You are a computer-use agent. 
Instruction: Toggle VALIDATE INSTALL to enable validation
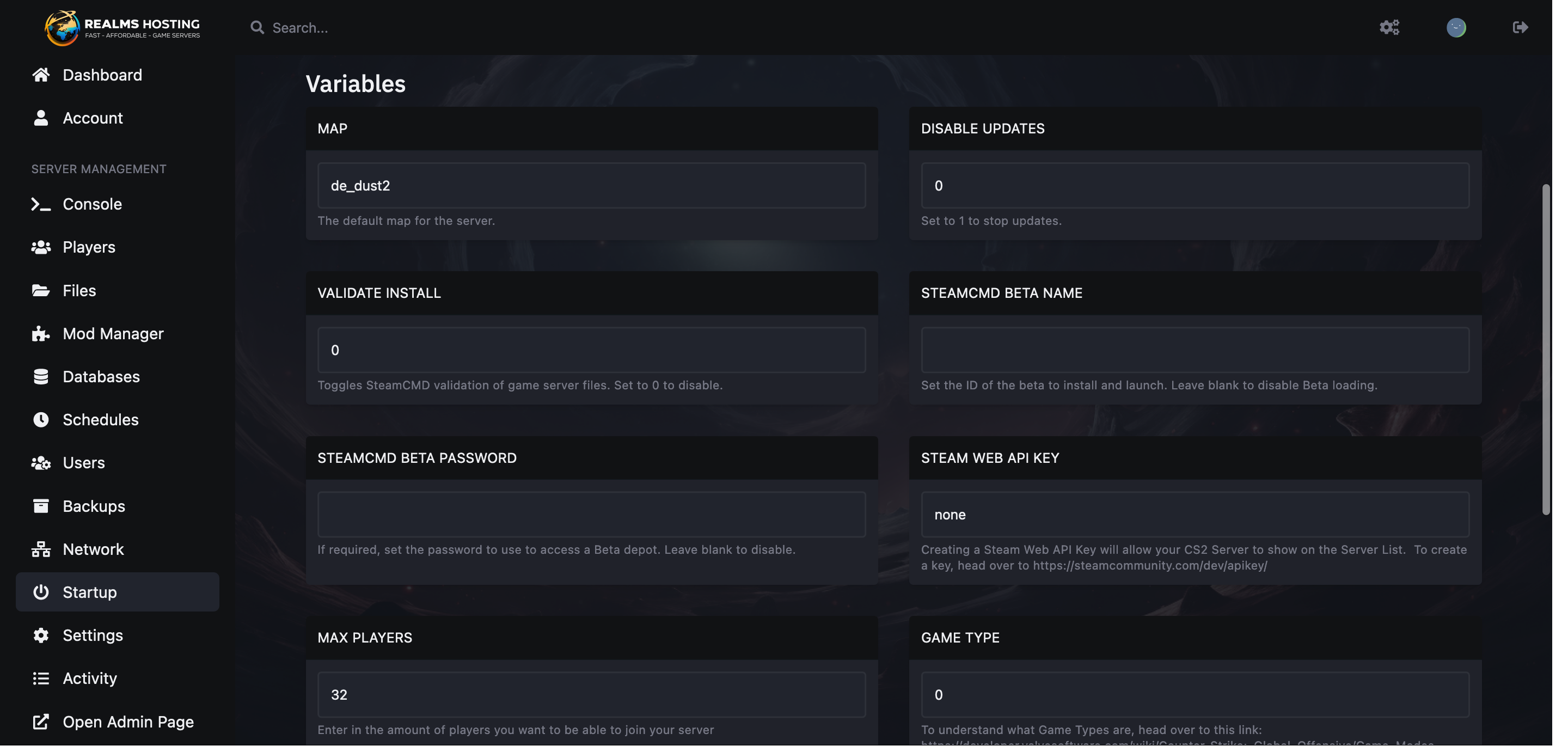591,349
